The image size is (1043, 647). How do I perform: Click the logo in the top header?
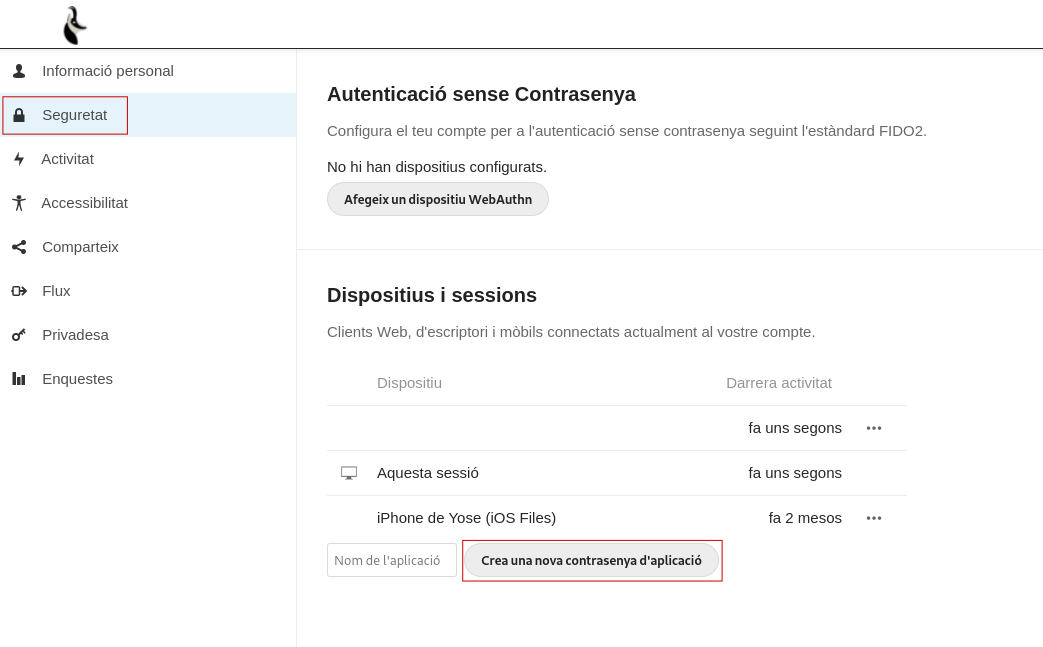pos(74,25)
